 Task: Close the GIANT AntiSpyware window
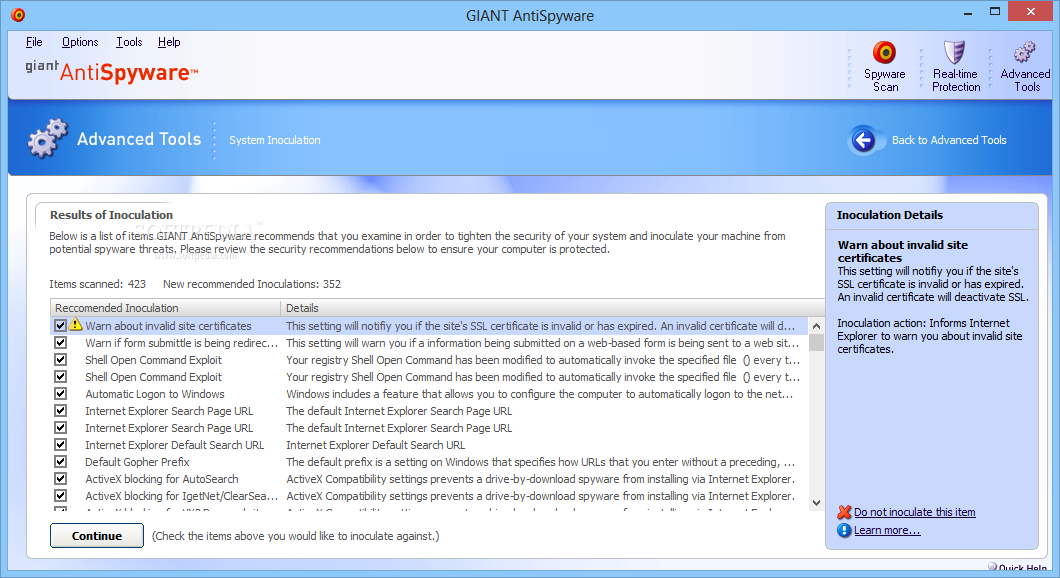pyautogui.click(x=1030, y=11)
